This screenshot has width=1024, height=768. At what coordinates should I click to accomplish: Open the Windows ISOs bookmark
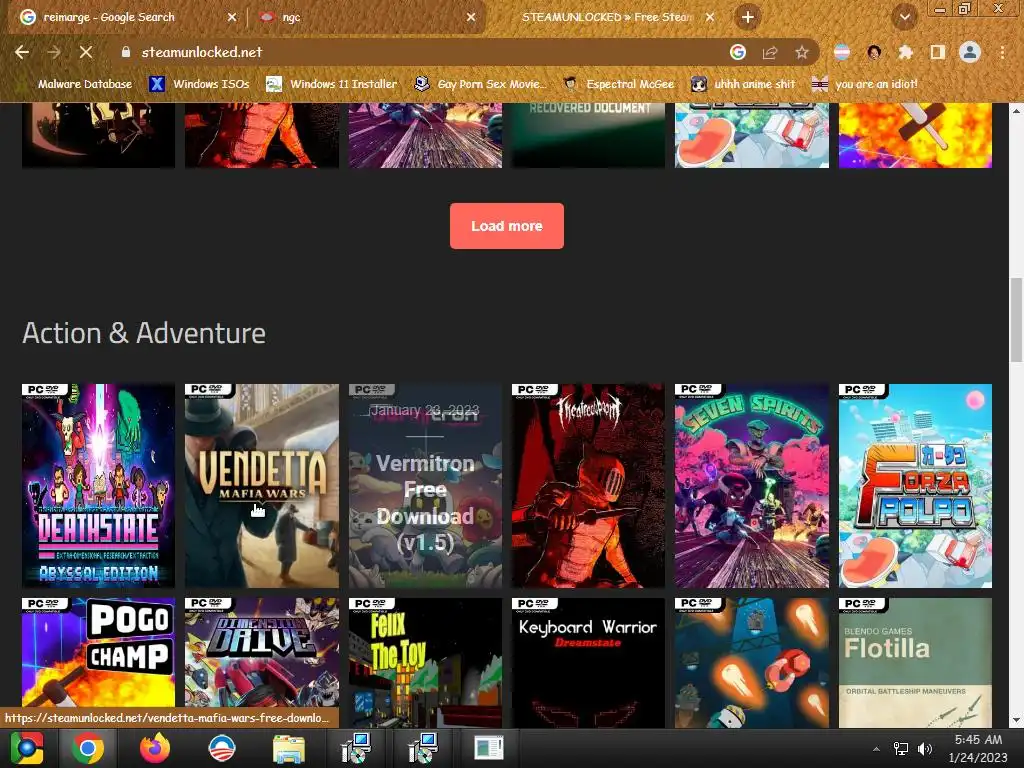click(199, 84)
